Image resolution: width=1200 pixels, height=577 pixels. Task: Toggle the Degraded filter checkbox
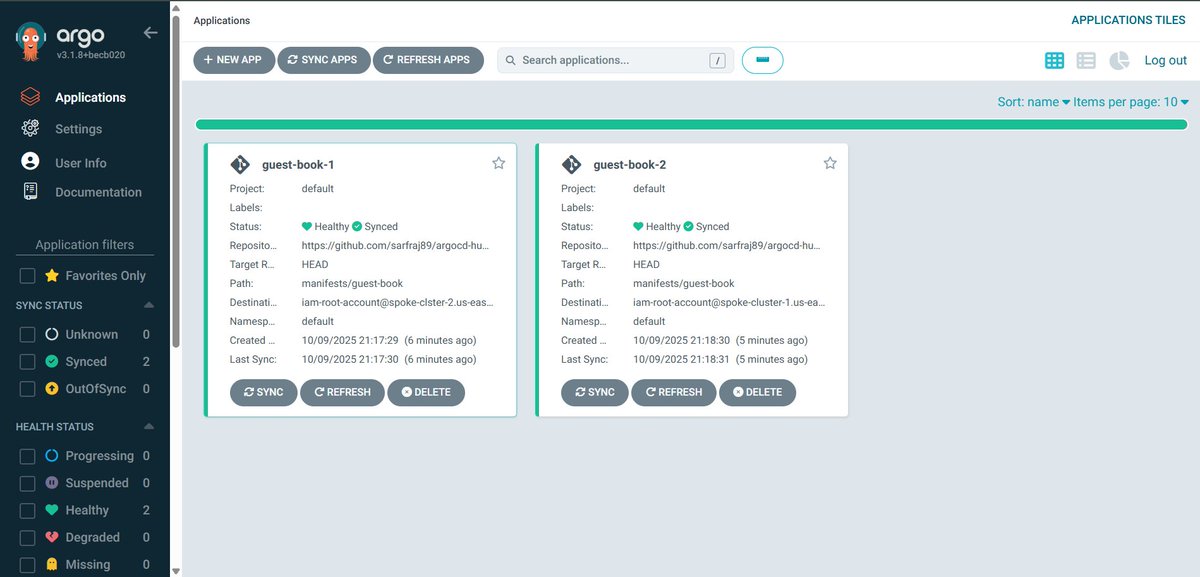point(28,537)
